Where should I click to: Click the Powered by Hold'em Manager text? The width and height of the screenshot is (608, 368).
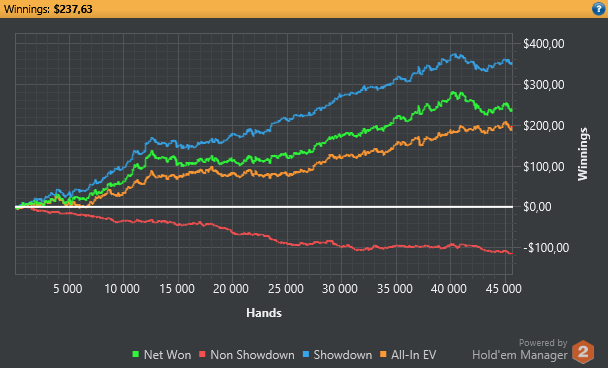point(520,350)
